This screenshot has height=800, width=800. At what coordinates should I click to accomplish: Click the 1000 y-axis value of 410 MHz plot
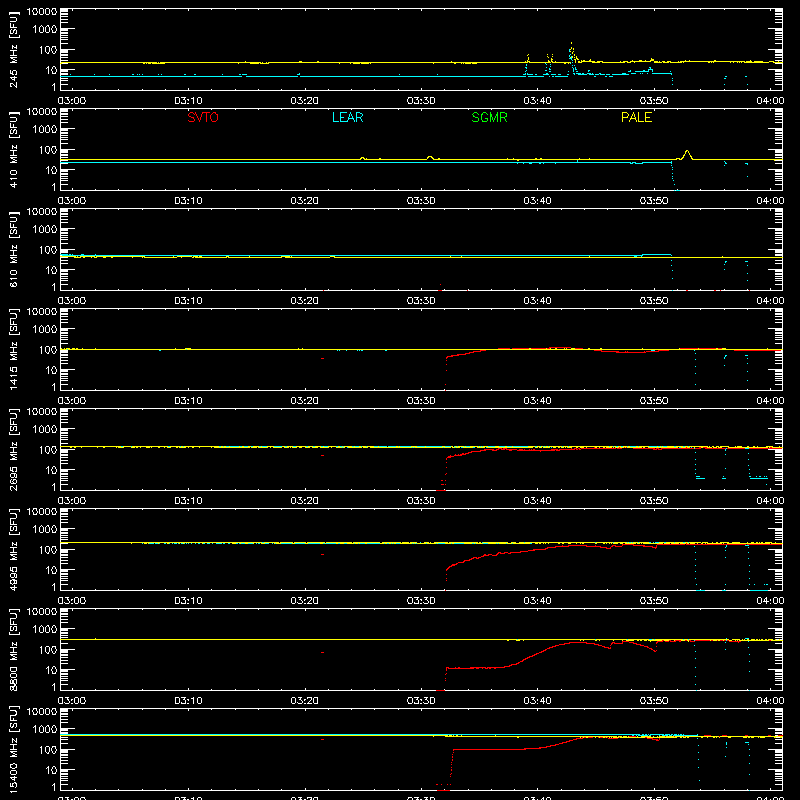click(x=45, y=130)
